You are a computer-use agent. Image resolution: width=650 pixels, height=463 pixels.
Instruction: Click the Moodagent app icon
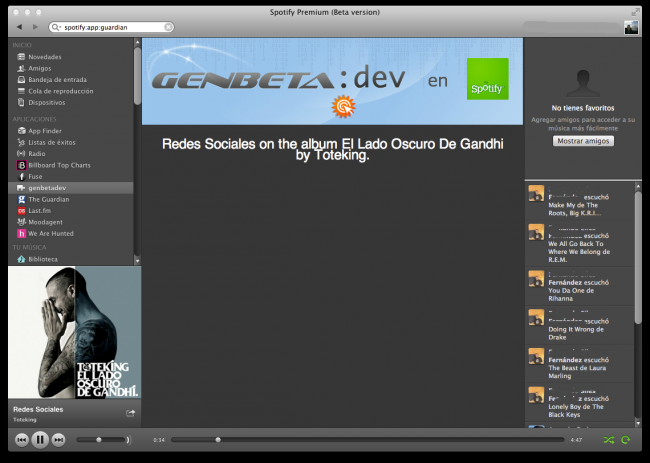(x=21, y=222)
